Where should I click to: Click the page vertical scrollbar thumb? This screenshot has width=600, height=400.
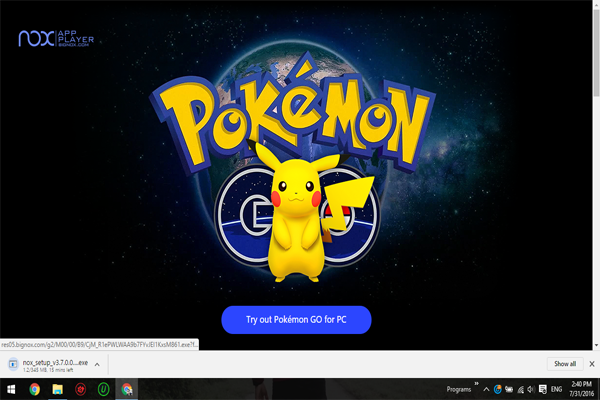pyautogui.click(x=596, y=53)
